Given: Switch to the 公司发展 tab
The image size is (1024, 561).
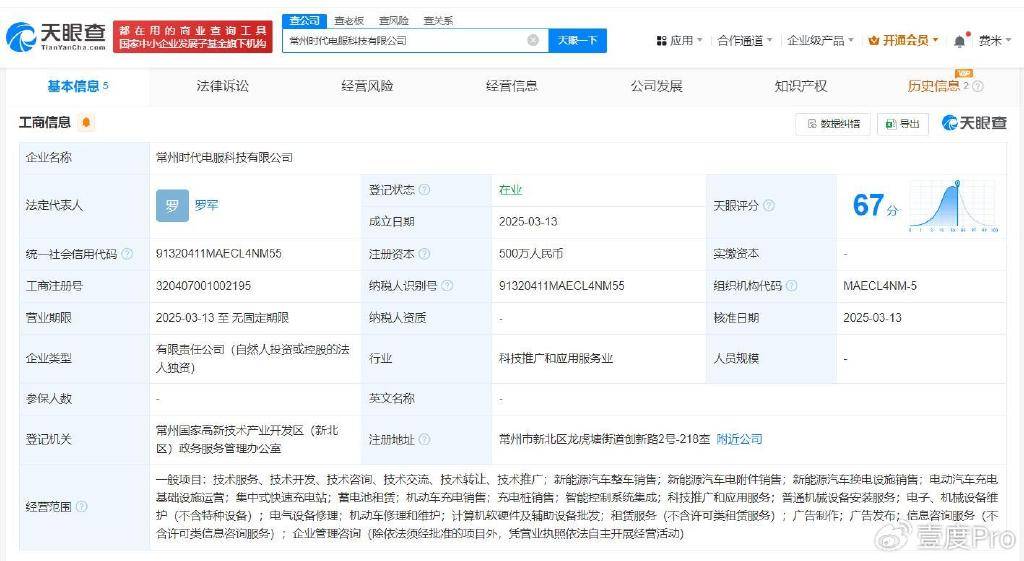Looking at the screenshot, I should coord(656,86).
